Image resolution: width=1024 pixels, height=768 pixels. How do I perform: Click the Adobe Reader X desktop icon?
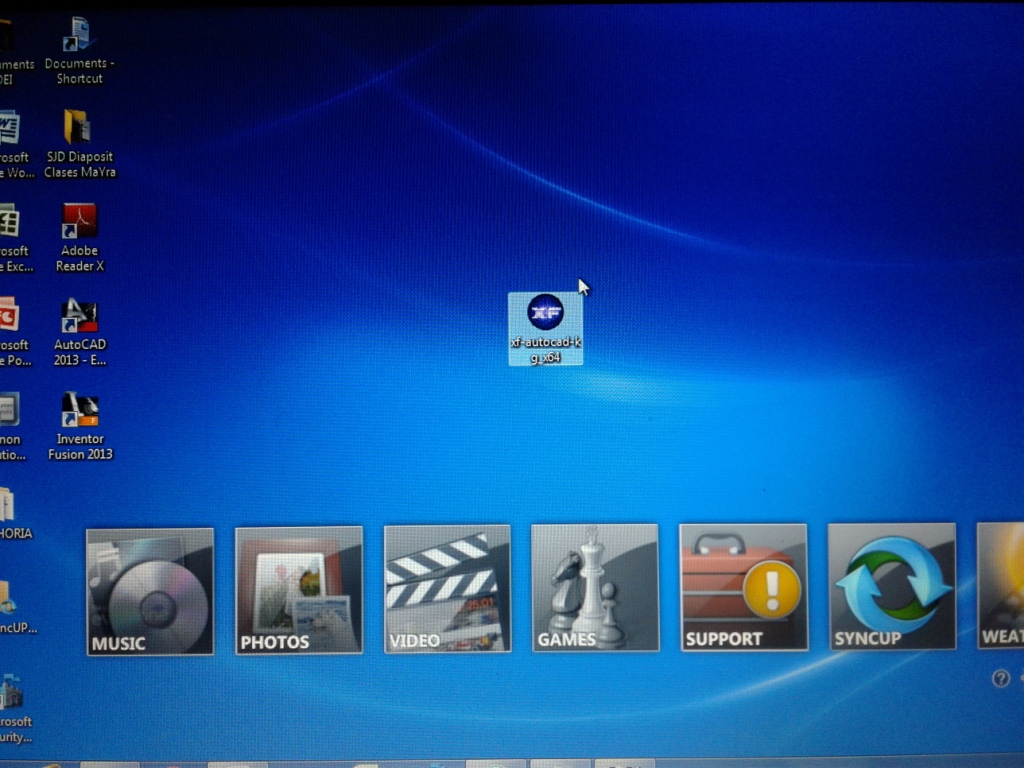[x=79, y=222]
